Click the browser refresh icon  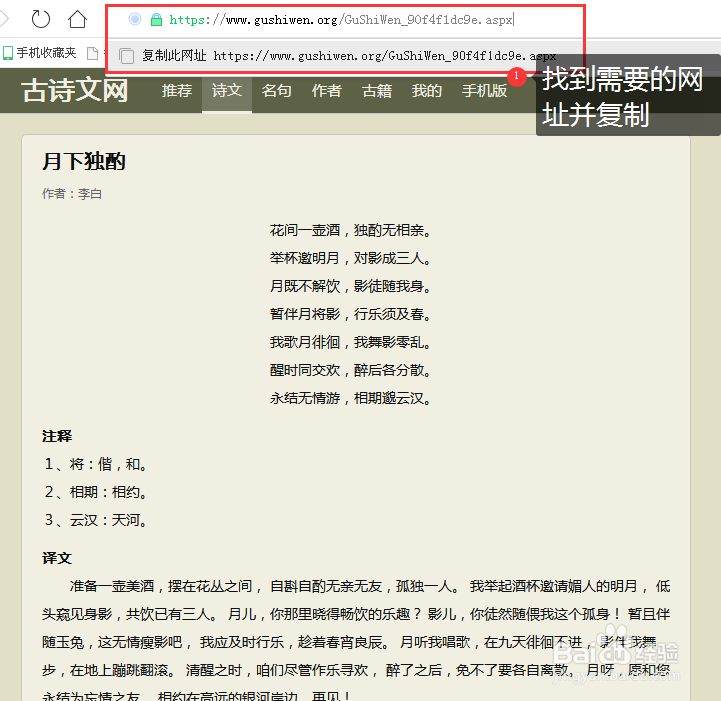click(x=40, y=19)
